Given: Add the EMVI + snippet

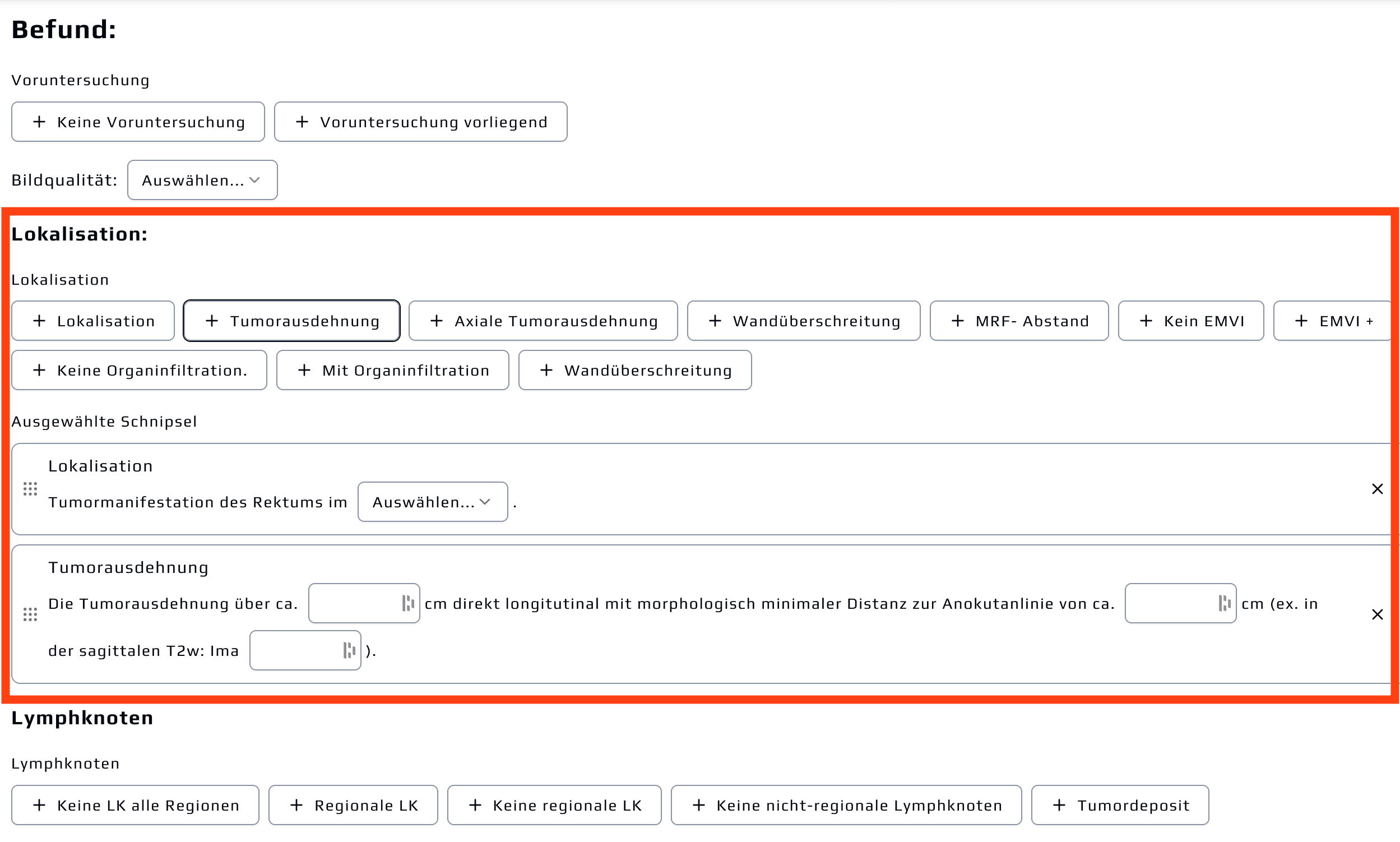Looking at the screenshot, I should click(x=1333, y=321).
